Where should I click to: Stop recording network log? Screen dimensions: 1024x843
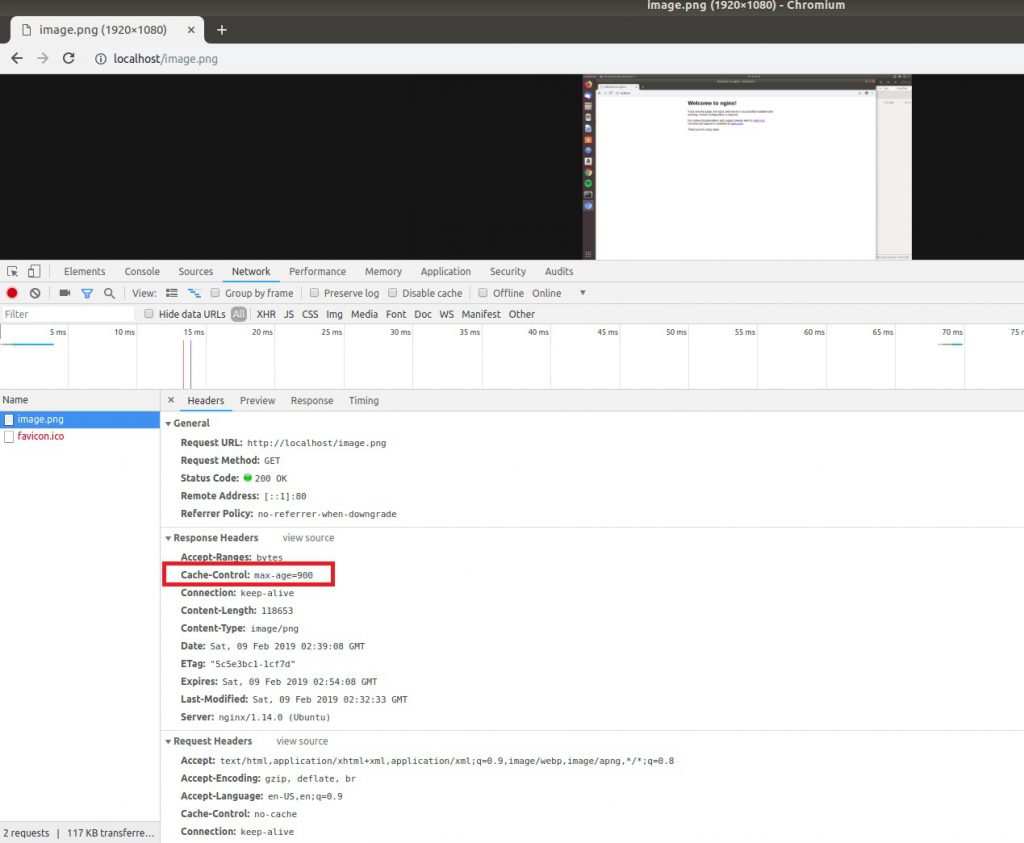coord(12,293)
